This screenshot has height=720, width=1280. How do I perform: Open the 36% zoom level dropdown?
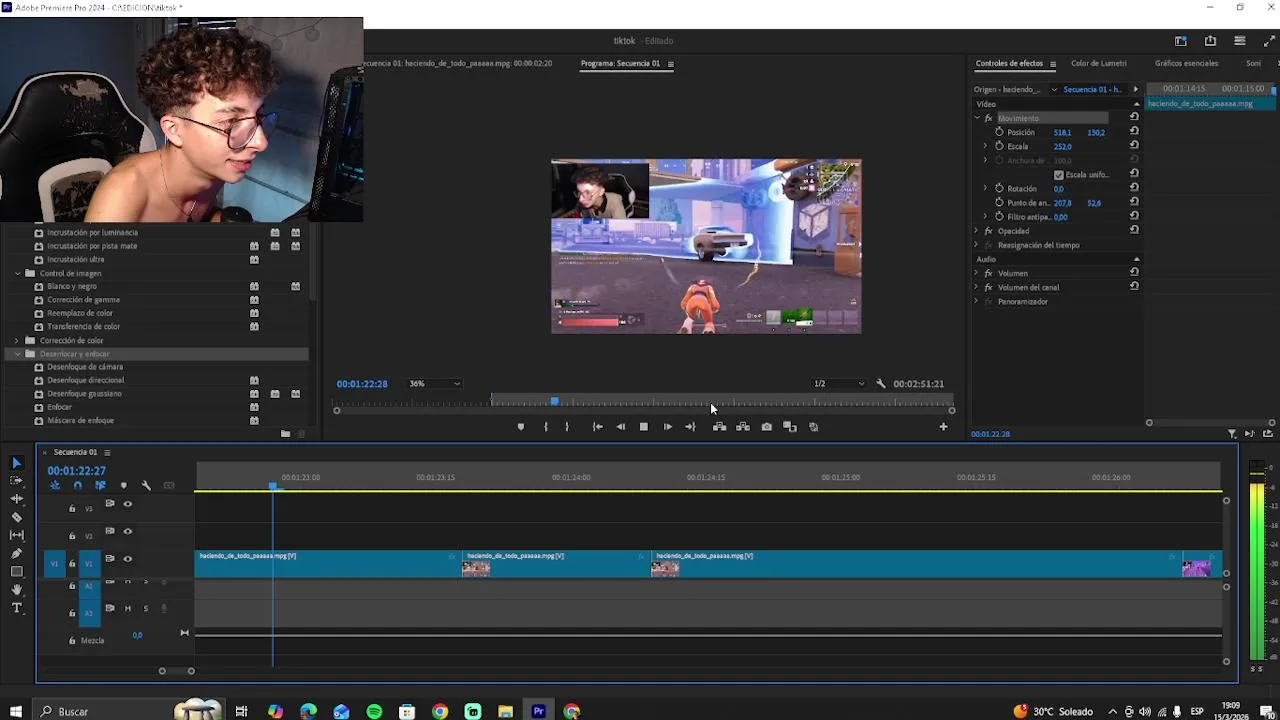[x=435, y=384]
